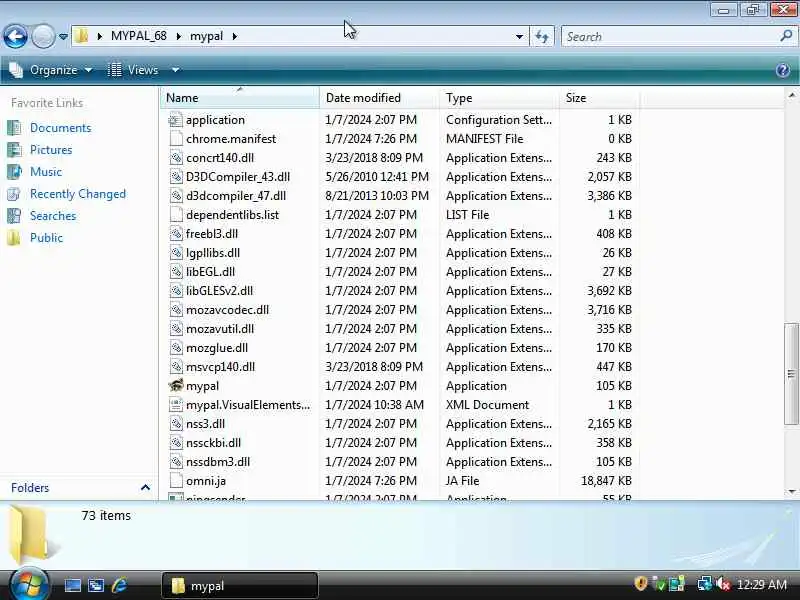Open the Views dropdown arrow
The height and width of the screenshot is (600, 800).
(175, 70)
